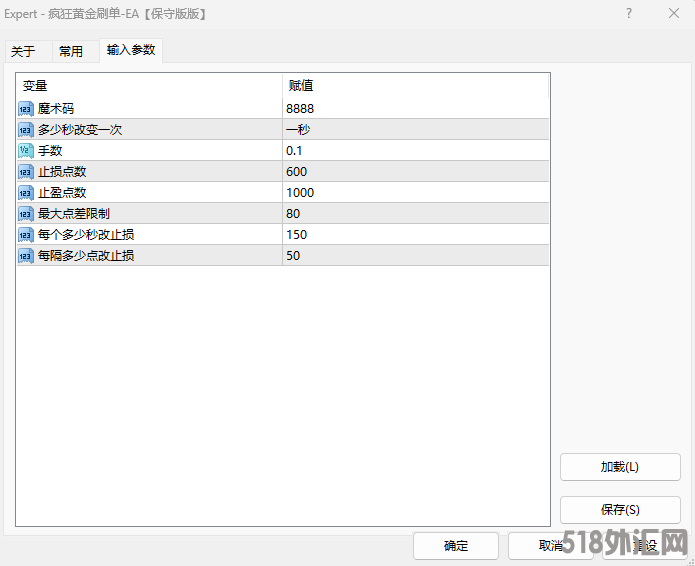Open the help question mark button

pyautogui.click(x=629, y=14)
